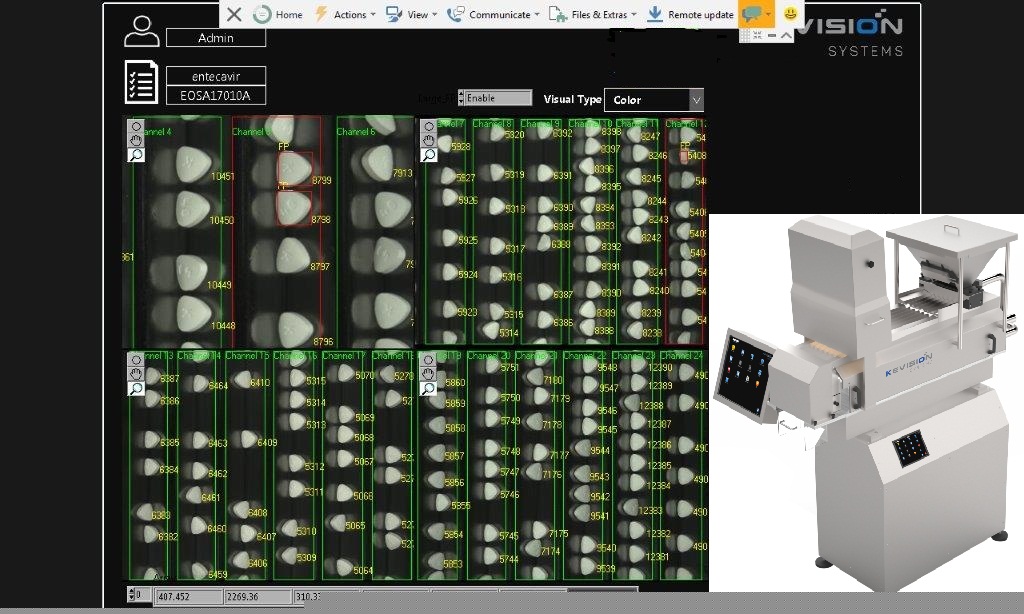Close the remote session with X button
The height and width of the screenshot is (614, 1024).
click(234, 14)
